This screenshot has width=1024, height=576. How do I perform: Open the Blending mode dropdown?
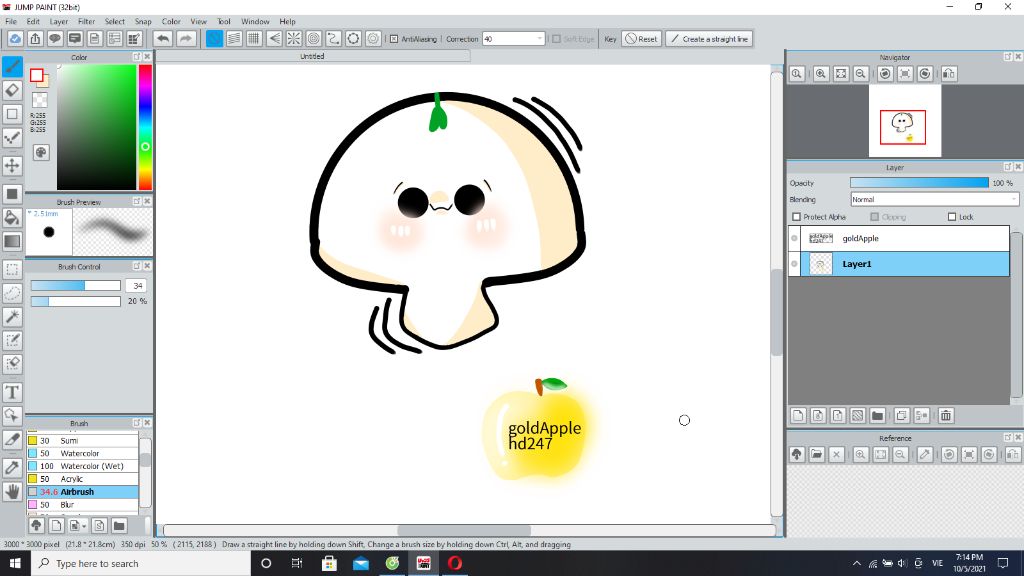tap(935, 199)
